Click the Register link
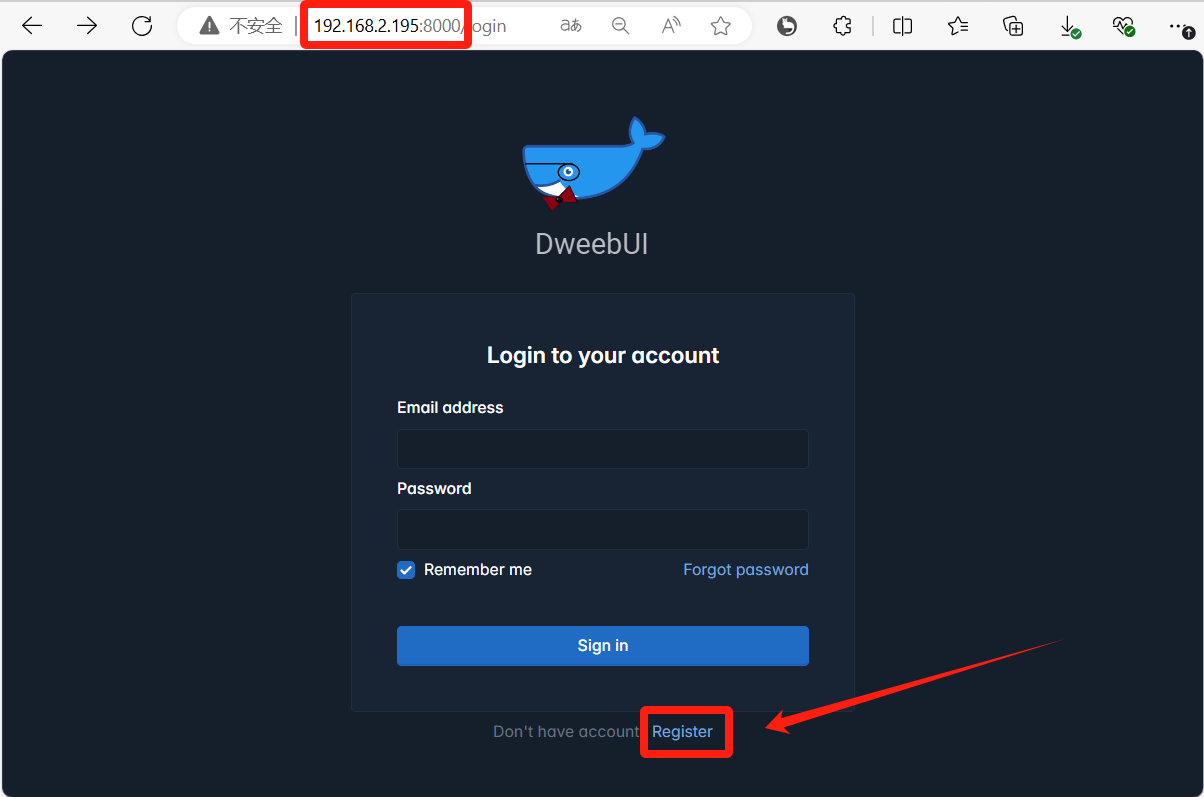The width and height of the screenshot is (1204, 797). (x=683, y=732)
